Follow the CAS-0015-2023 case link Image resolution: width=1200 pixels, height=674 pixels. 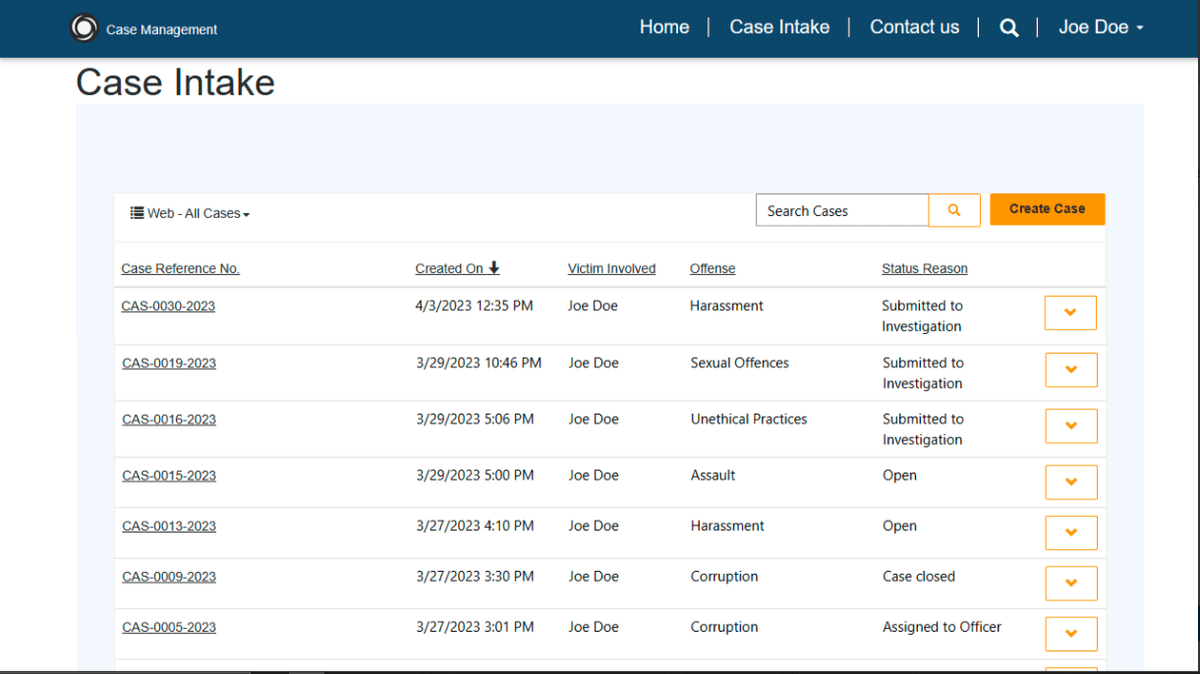168,475
